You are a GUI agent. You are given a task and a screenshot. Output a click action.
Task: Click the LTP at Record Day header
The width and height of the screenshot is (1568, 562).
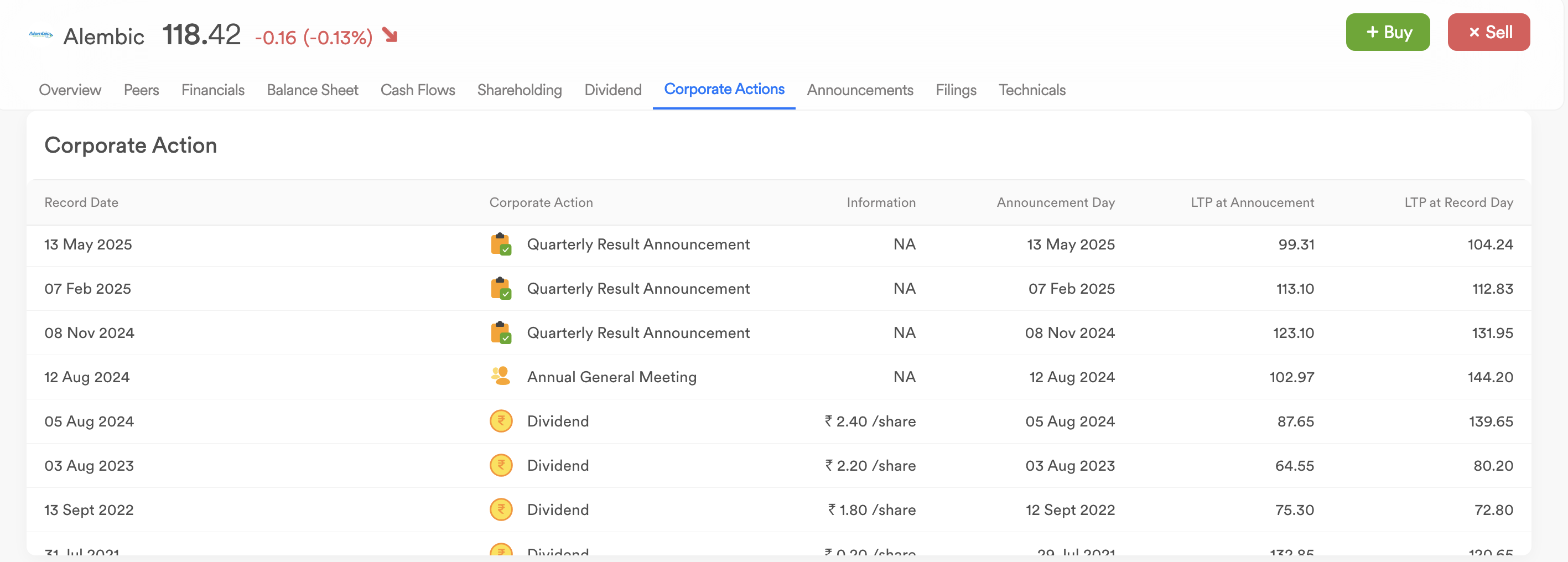click(1458, 202)
